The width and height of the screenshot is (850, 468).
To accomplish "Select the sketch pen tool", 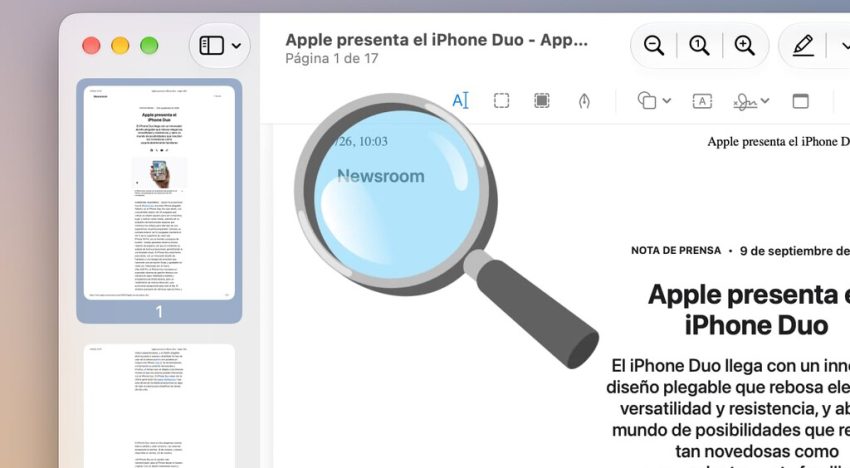I will (x=584, y=101).
